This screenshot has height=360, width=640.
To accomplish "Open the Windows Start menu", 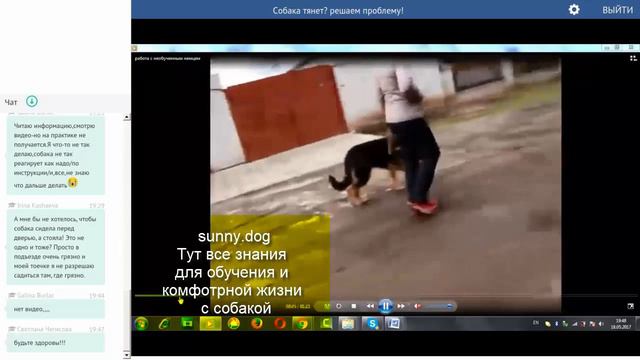I will pos(141,324).
